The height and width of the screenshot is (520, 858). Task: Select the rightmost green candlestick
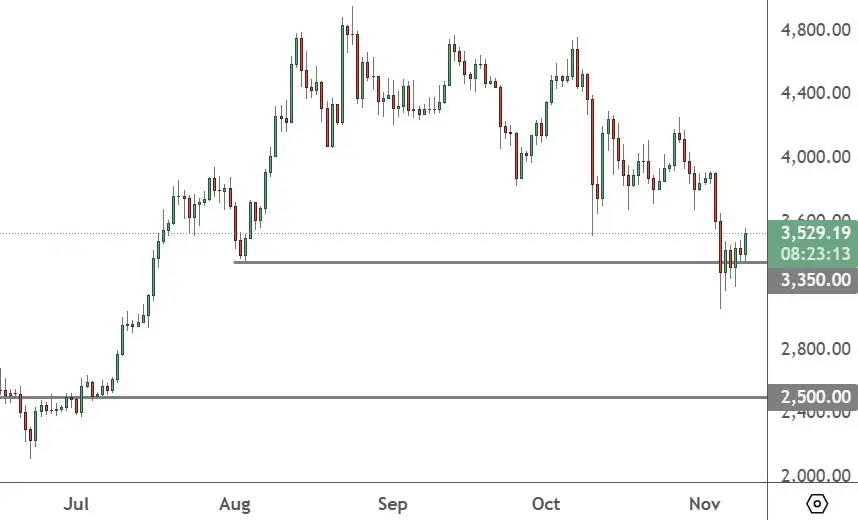[x=746, y=244]
